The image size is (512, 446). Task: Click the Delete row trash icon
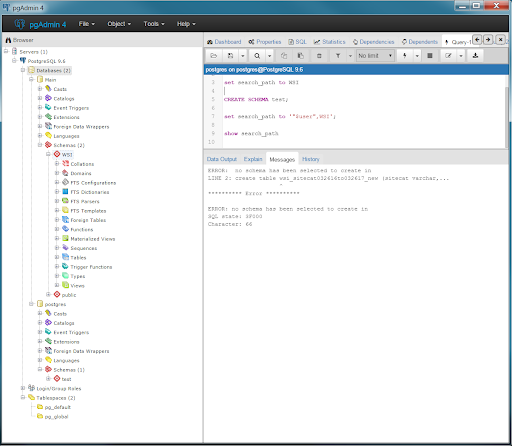[x=319, y=56]
